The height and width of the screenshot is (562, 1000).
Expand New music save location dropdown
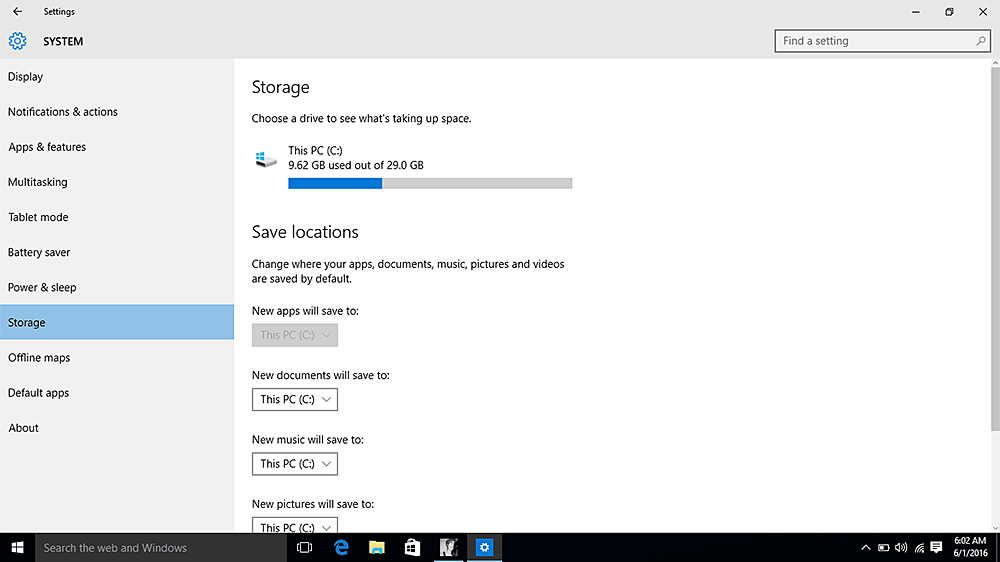(295, 464)
